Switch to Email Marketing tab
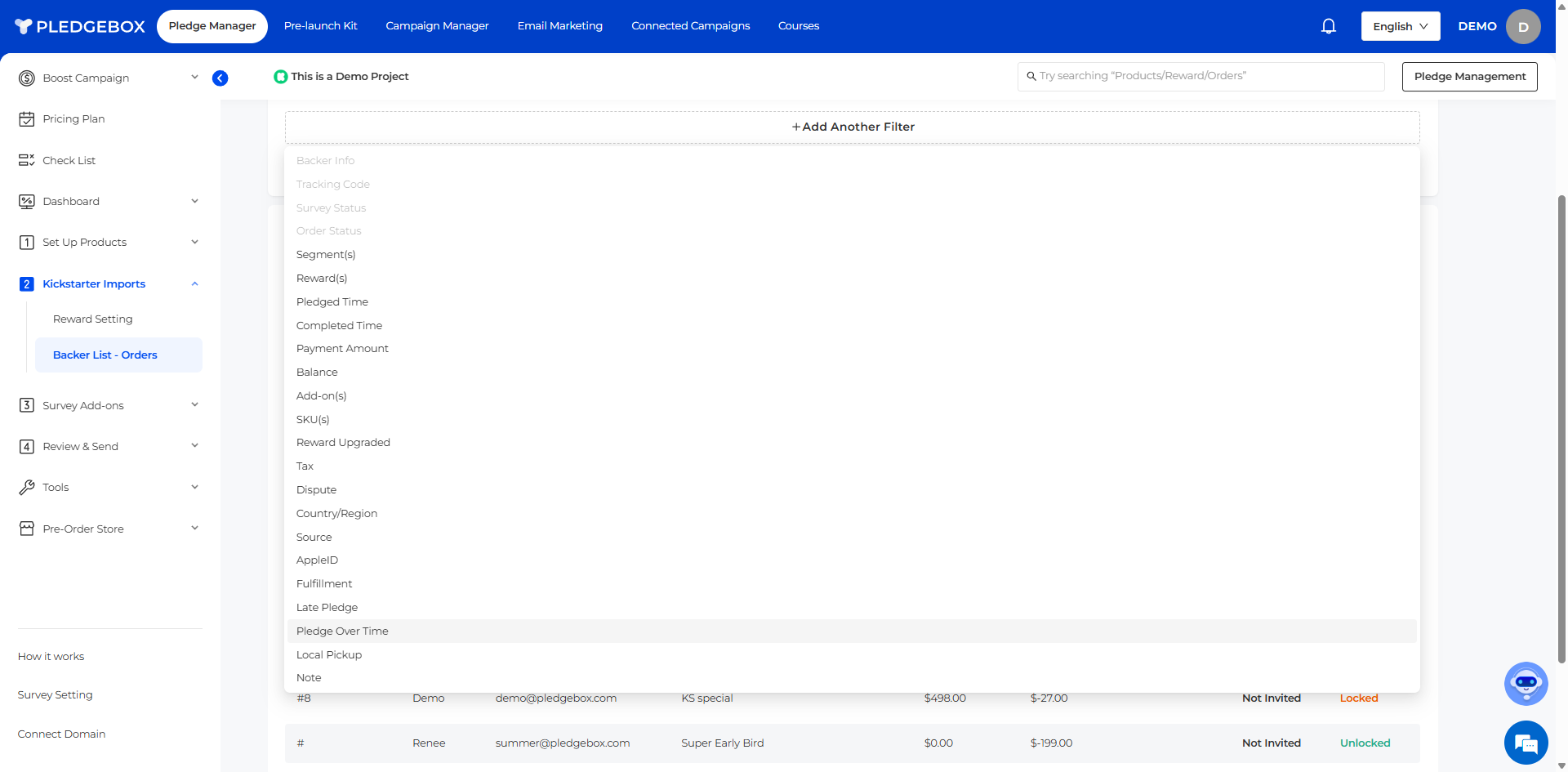1568x772 pixels. (x=559, y=26)
